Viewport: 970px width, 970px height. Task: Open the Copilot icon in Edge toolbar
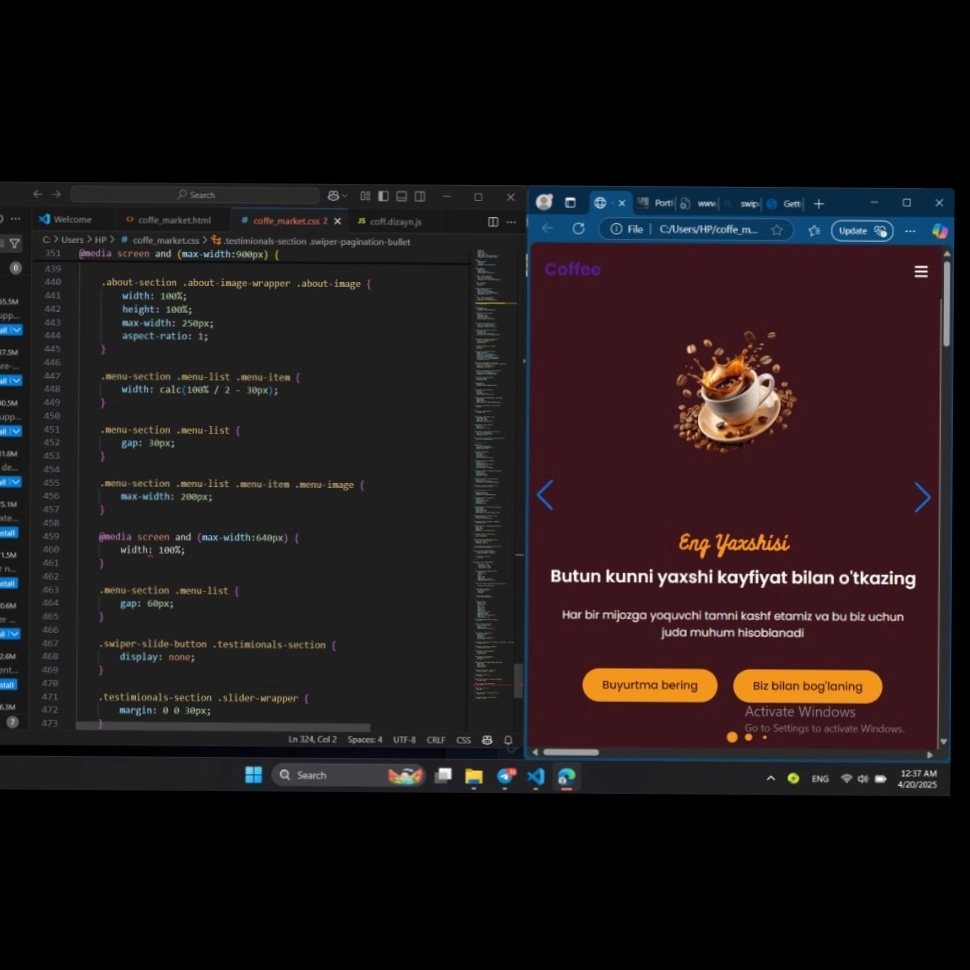coord(939,231)
